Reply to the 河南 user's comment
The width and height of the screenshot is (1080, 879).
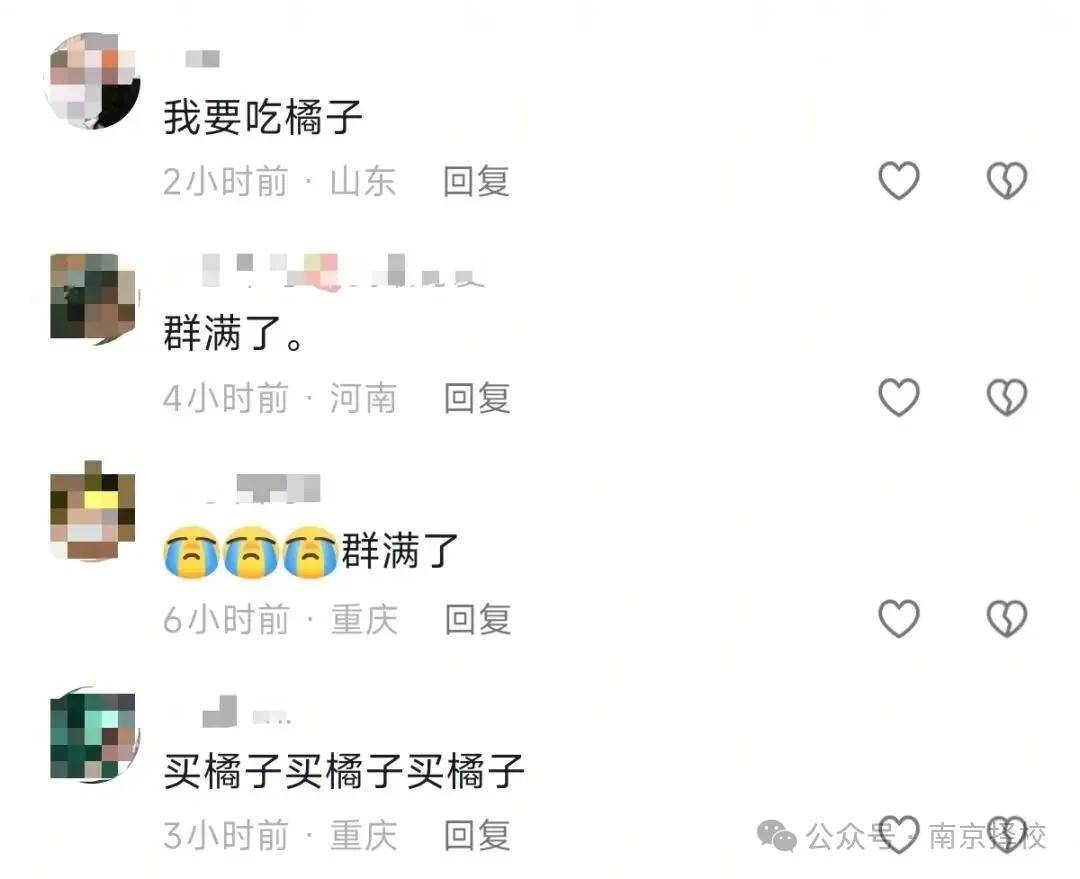pyautogui.click(x=477, y=398)
